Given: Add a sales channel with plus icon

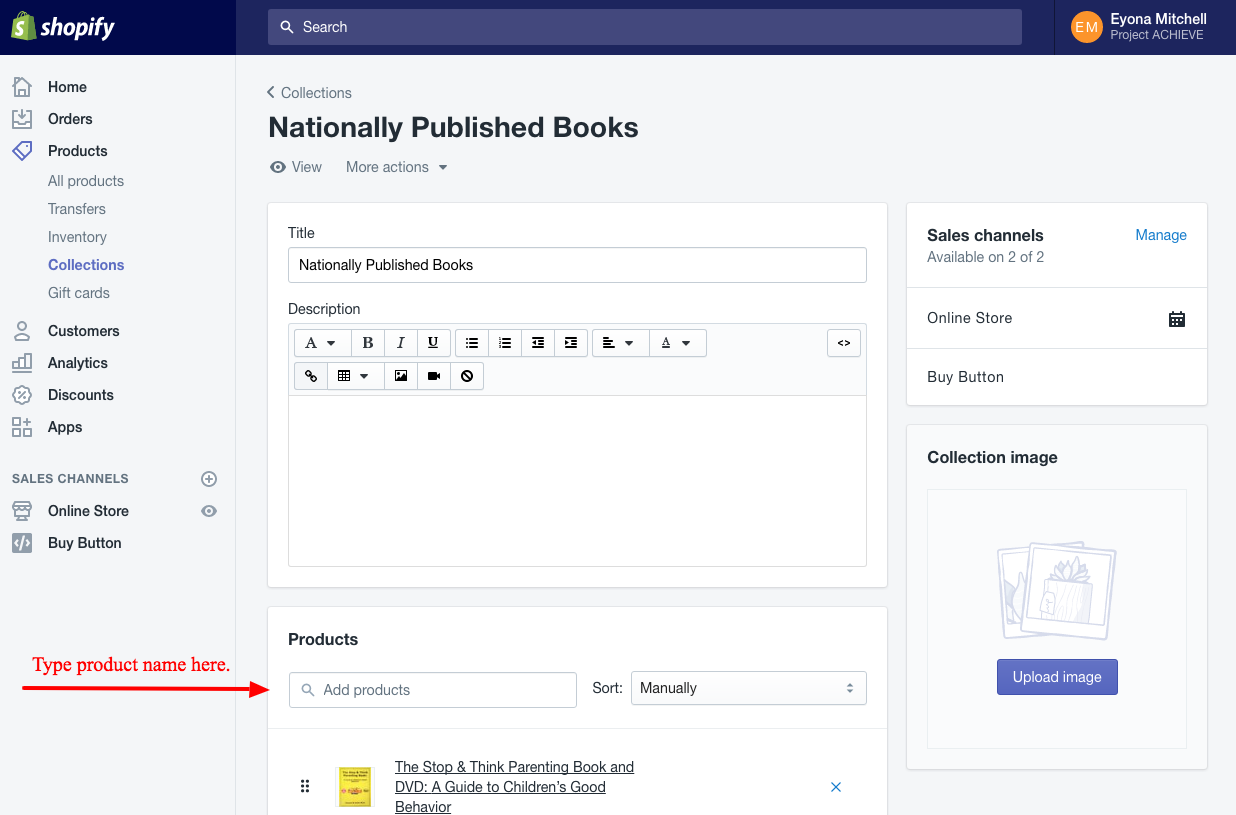Looking at the screenshot, I should 209,479.
